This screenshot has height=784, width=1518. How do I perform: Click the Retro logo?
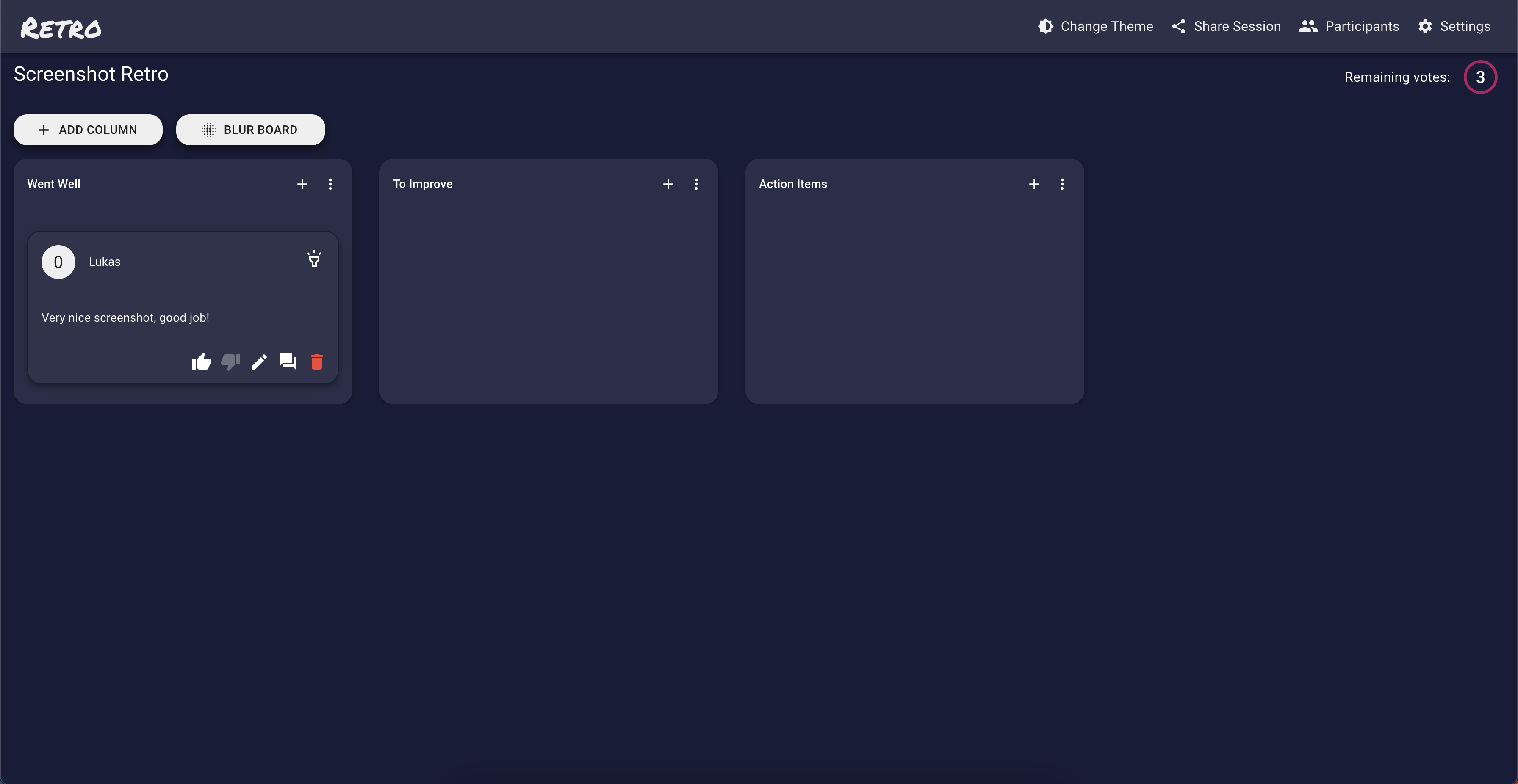61,28
